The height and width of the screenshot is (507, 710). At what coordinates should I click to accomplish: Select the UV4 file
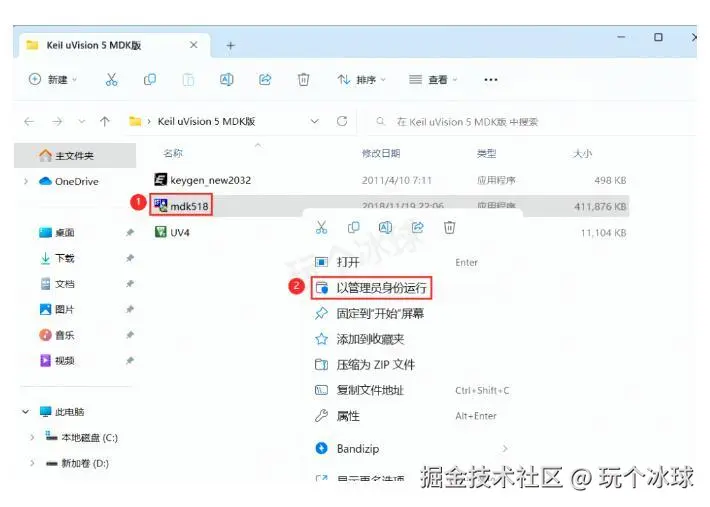(x=172, y=232)
